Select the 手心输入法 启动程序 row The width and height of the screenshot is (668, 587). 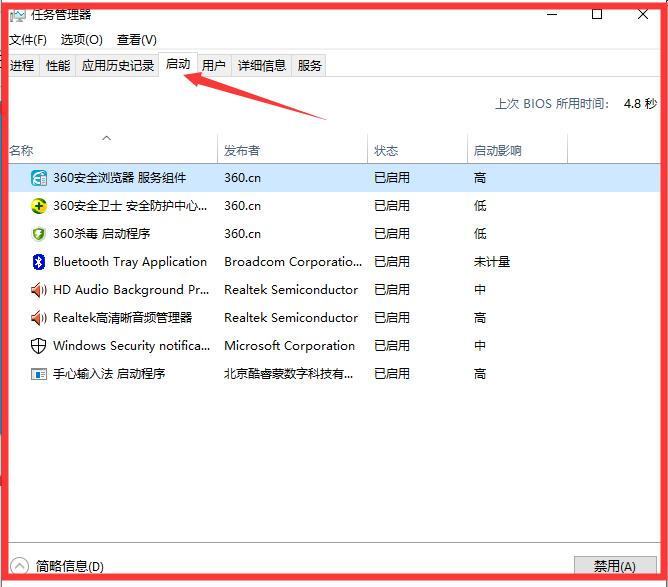pyautogui.click(x=334, y=374)
